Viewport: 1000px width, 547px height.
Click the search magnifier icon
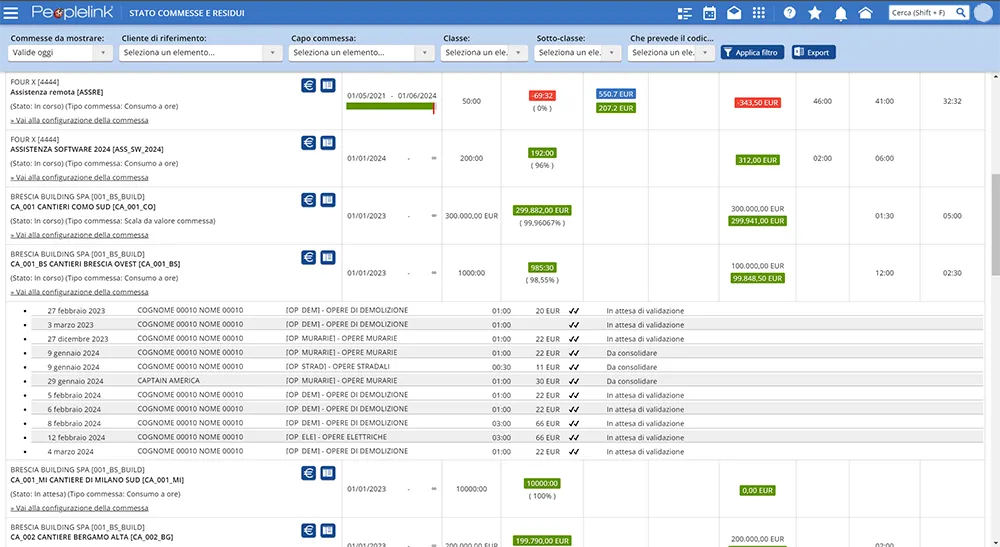960,12
